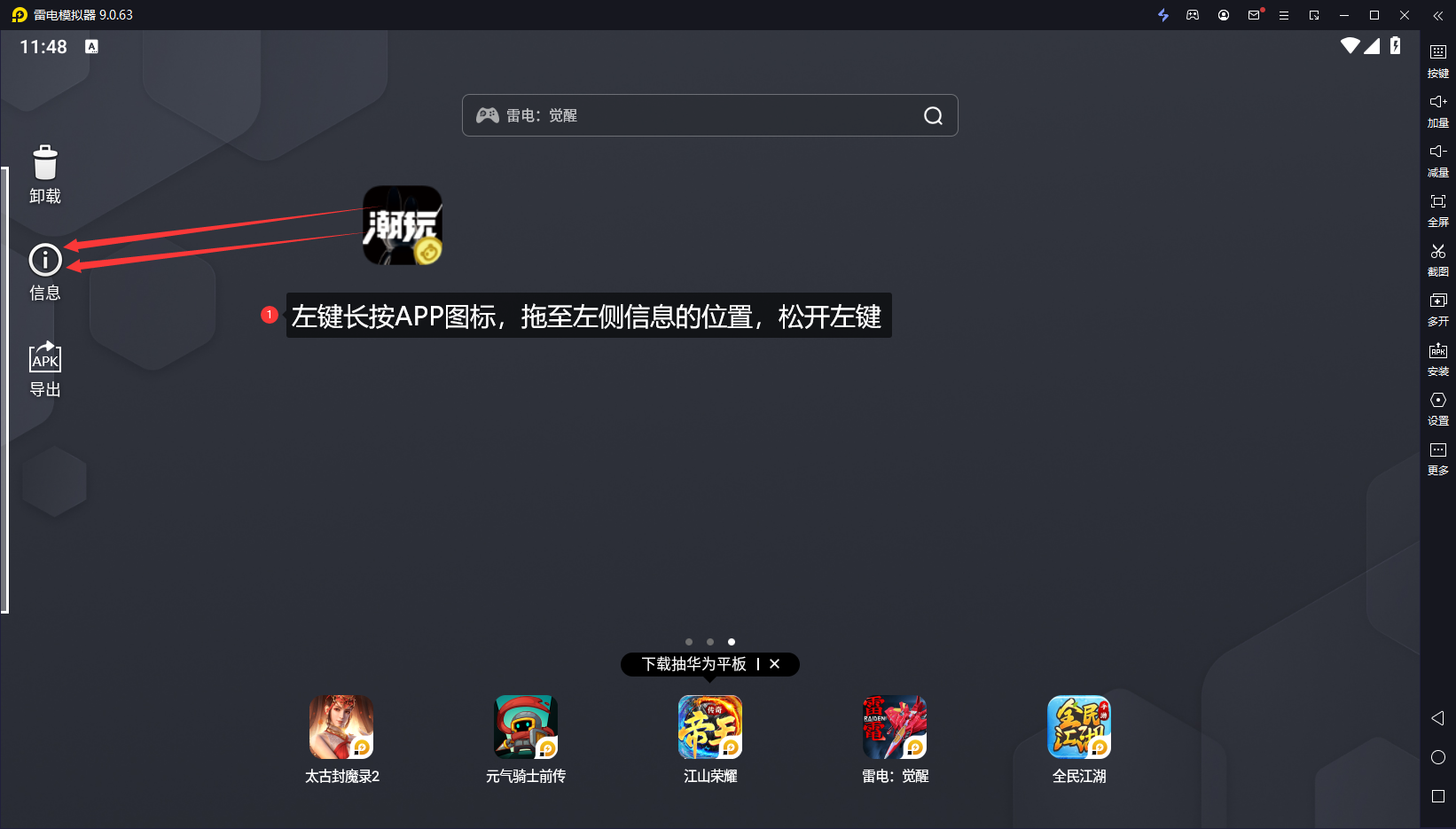Click the Android back triangle button

(1438, 718)
